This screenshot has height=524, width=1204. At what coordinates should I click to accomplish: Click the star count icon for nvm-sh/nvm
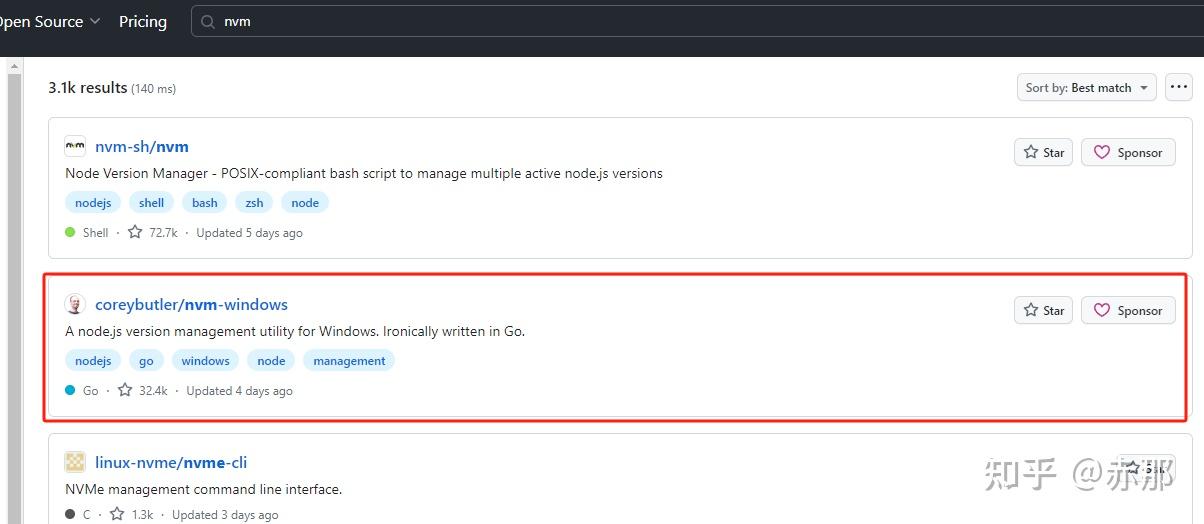(x=135, y=232)
